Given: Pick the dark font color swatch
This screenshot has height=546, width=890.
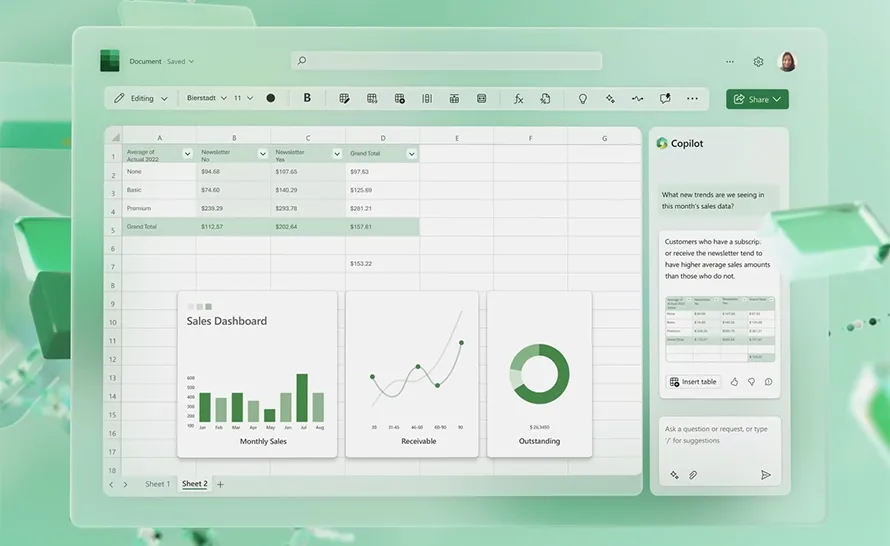Looking at the screenshot, I should coord(271,98).
